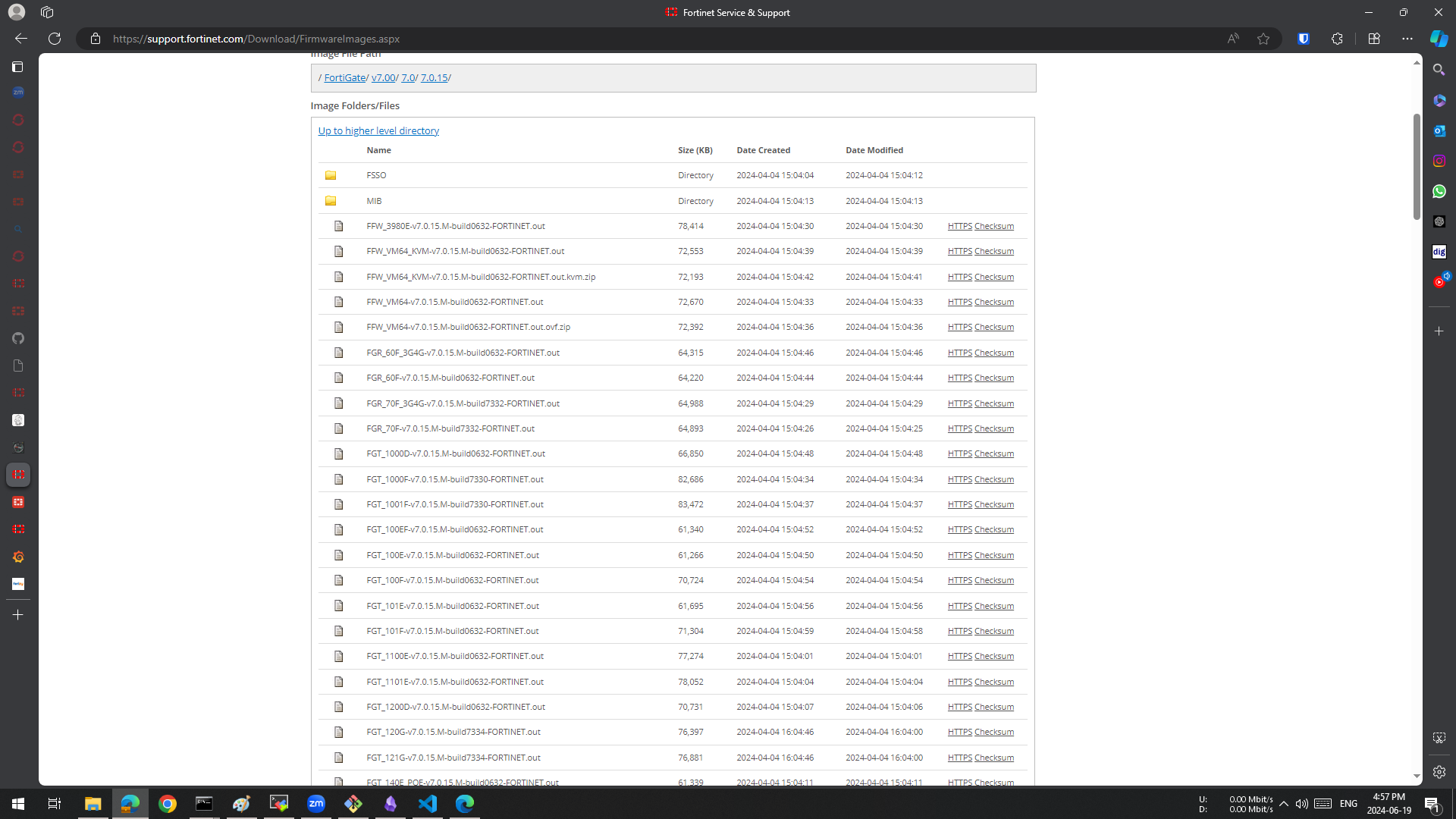
Task: Click the FGR_70F-v7.0.15.M-build7332-FORTINET.out filename
Action: coord(450,428)
